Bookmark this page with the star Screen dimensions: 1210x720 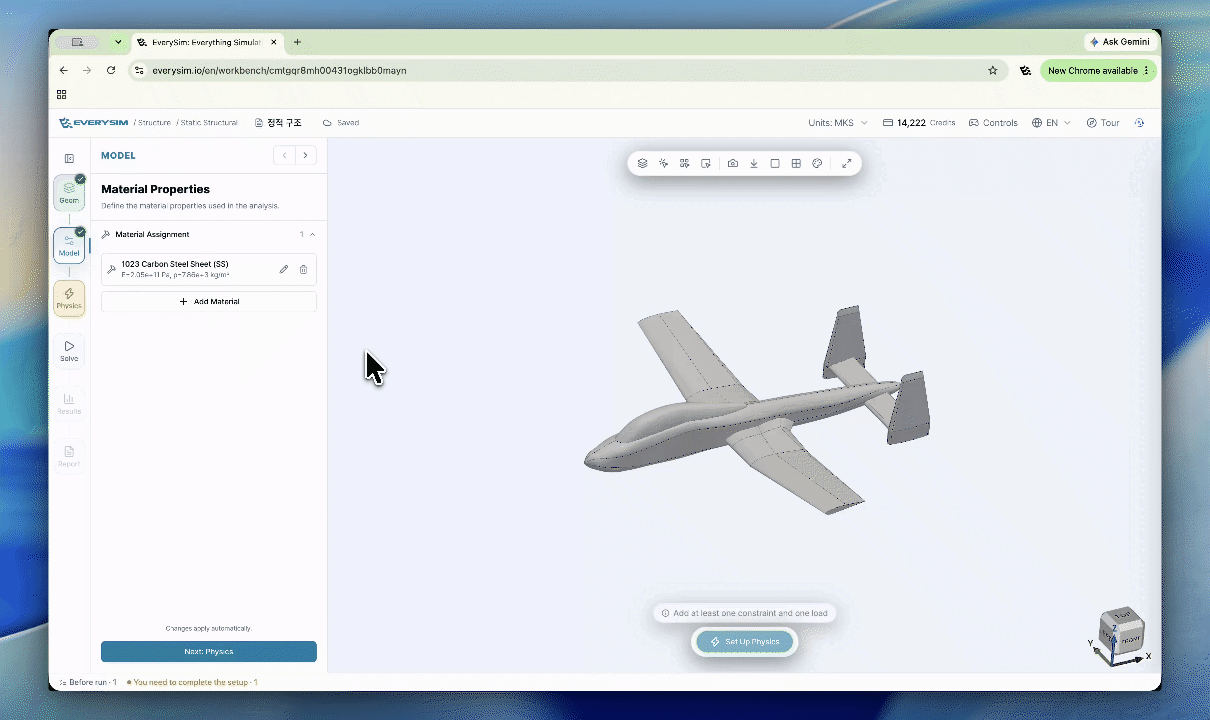pos(993,71)
